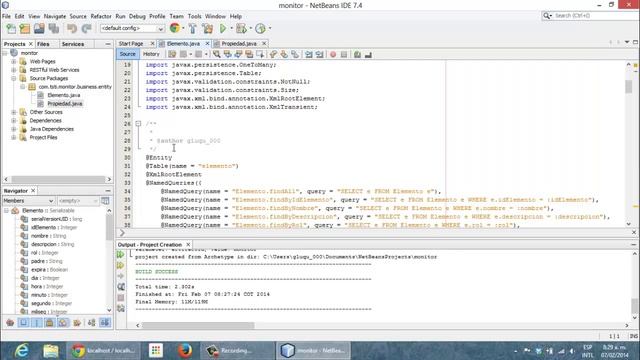
Task: Select Propiedad.java in the Projects tree
Action: [65, 104]
